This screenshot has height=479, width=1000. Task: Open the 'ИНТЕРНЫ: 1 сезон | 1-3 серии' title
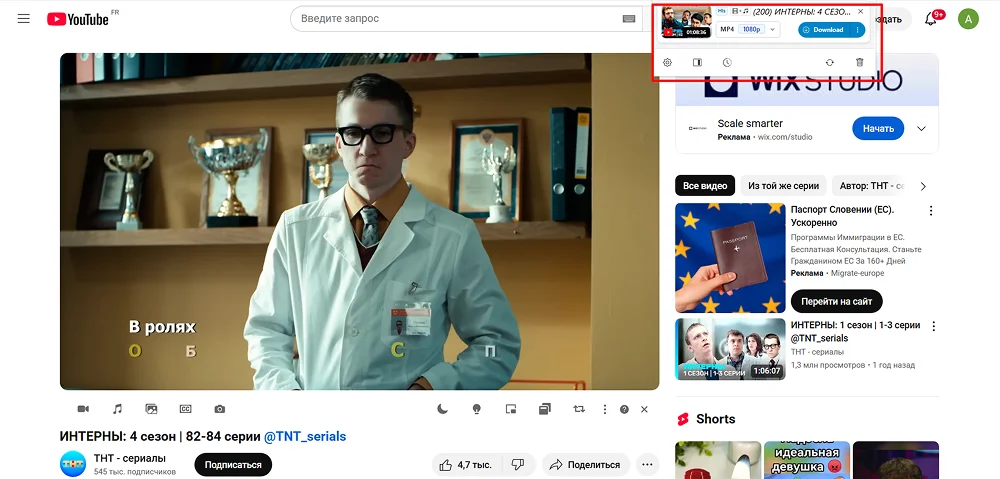[855, 332]
